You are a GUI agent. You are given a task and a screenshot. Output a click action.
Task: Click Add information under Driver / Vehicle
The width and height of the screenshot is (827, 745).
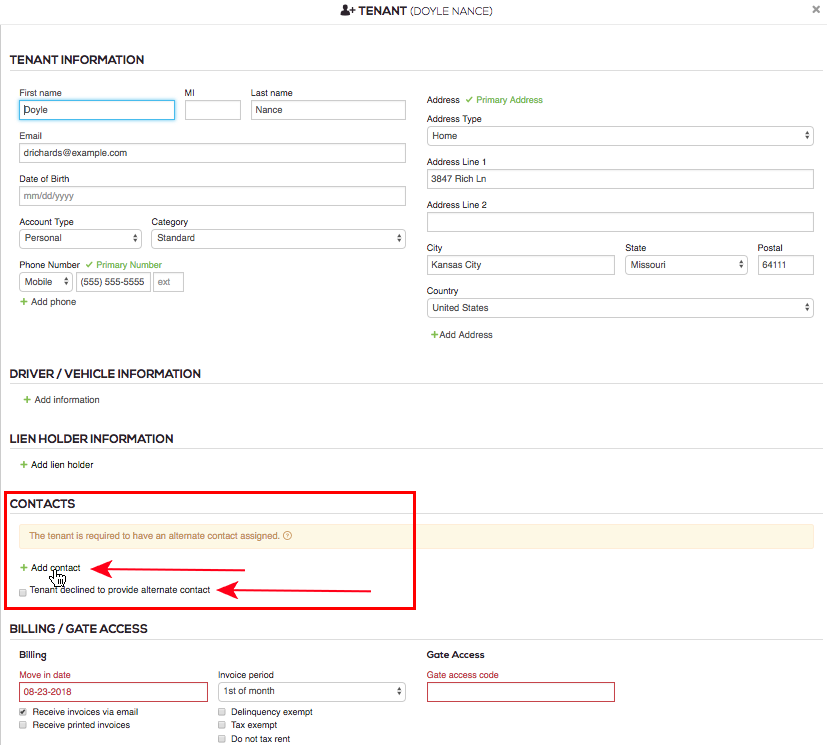[x=66, y=400]
